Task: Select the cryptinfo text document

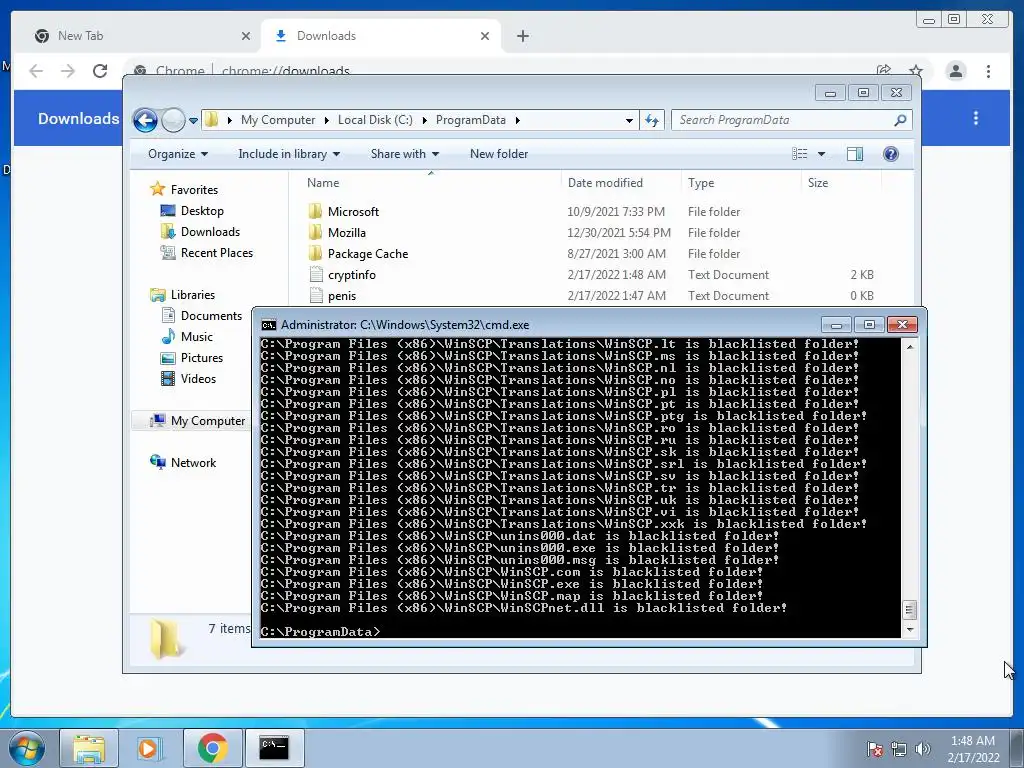Action: pos(352,275)
